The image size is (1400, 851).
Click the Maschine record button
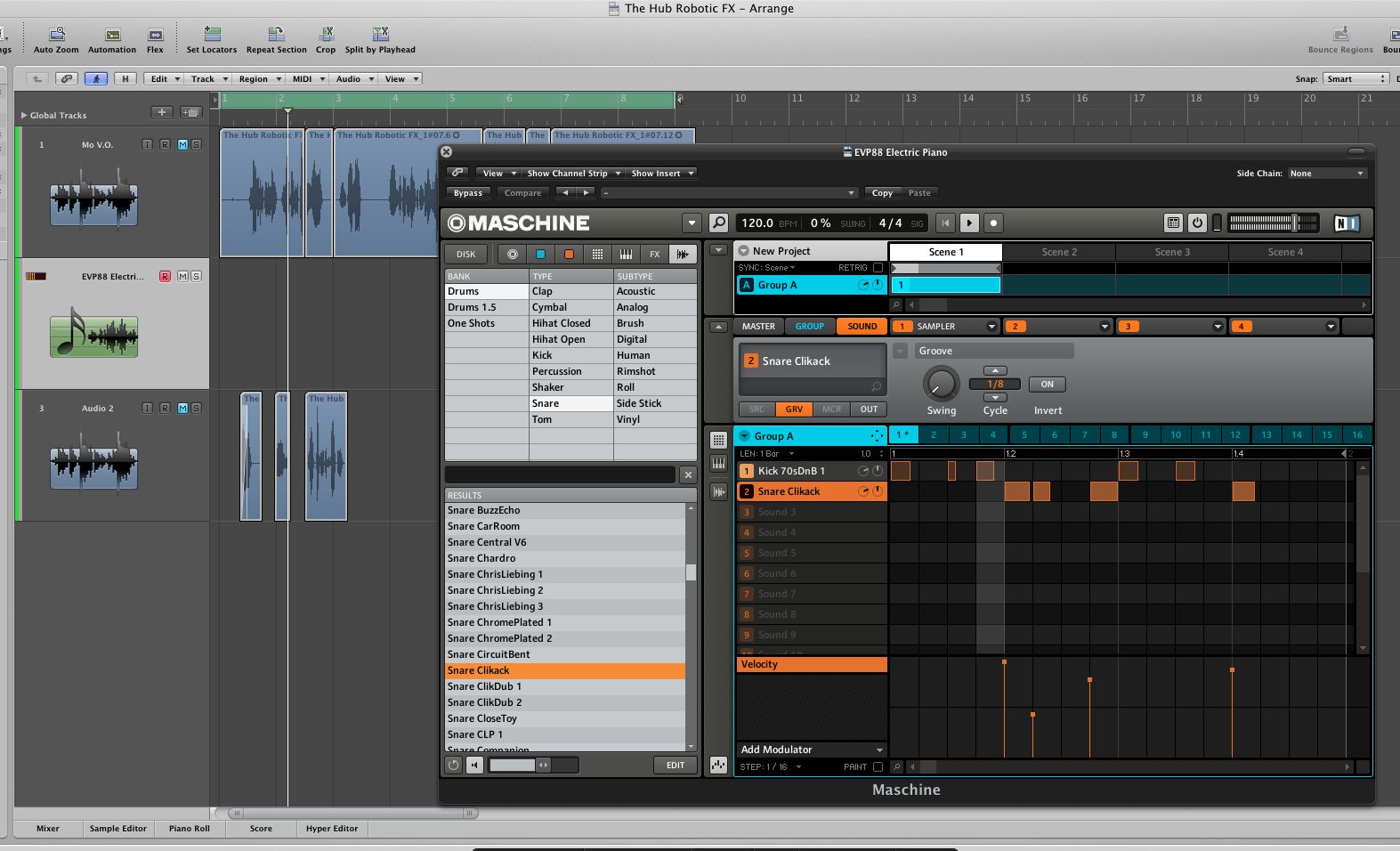(x=994, y=223)
